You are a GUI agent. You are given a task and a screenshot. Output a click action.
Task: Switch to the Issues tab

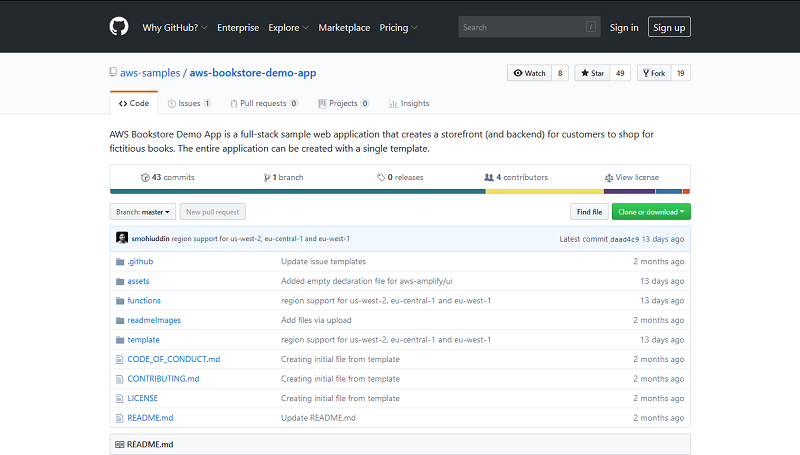189,104
